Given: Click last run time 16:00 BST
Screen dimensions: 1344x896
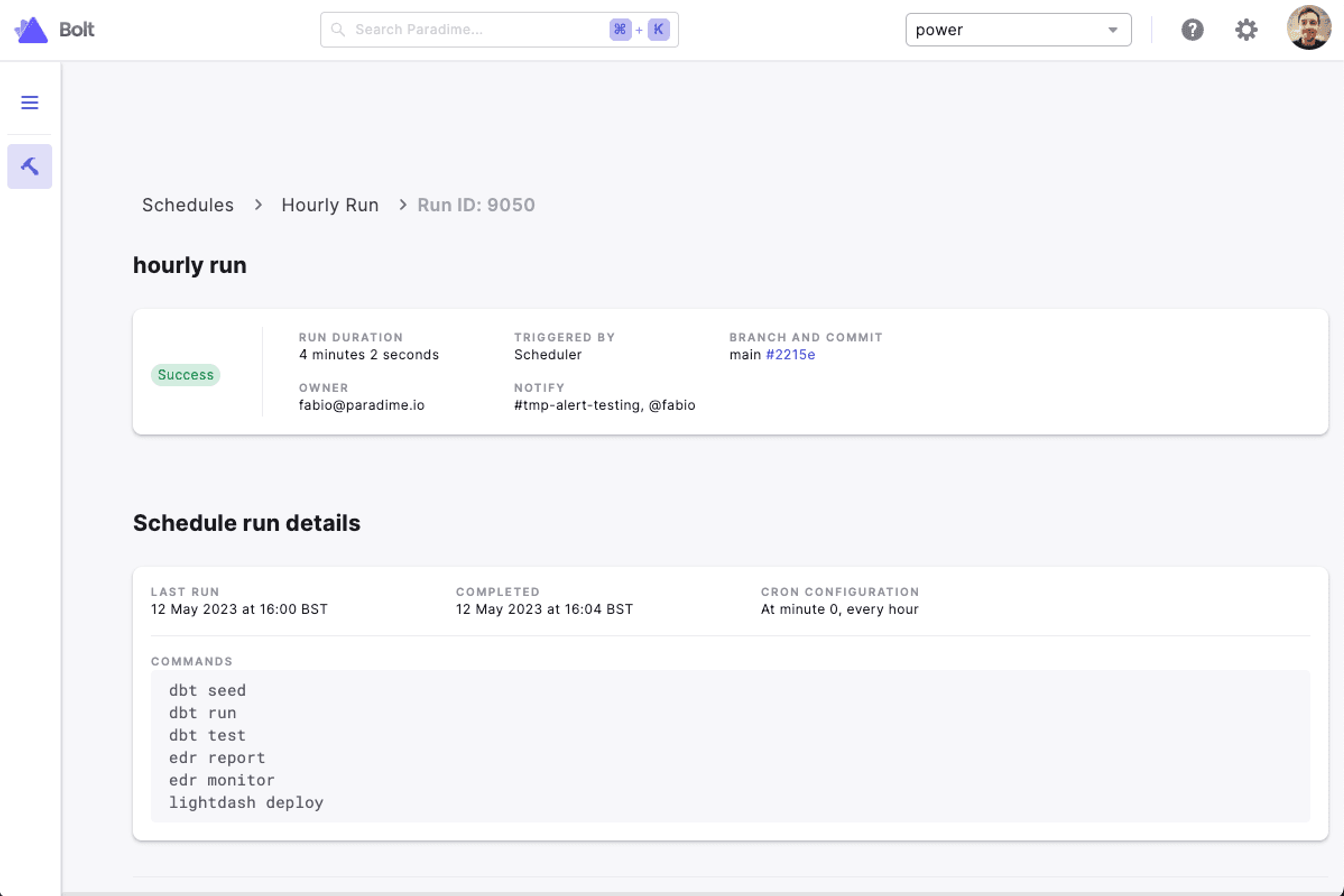Looking at the screenshot, I should pyautogui.click(x=239, y=609).
